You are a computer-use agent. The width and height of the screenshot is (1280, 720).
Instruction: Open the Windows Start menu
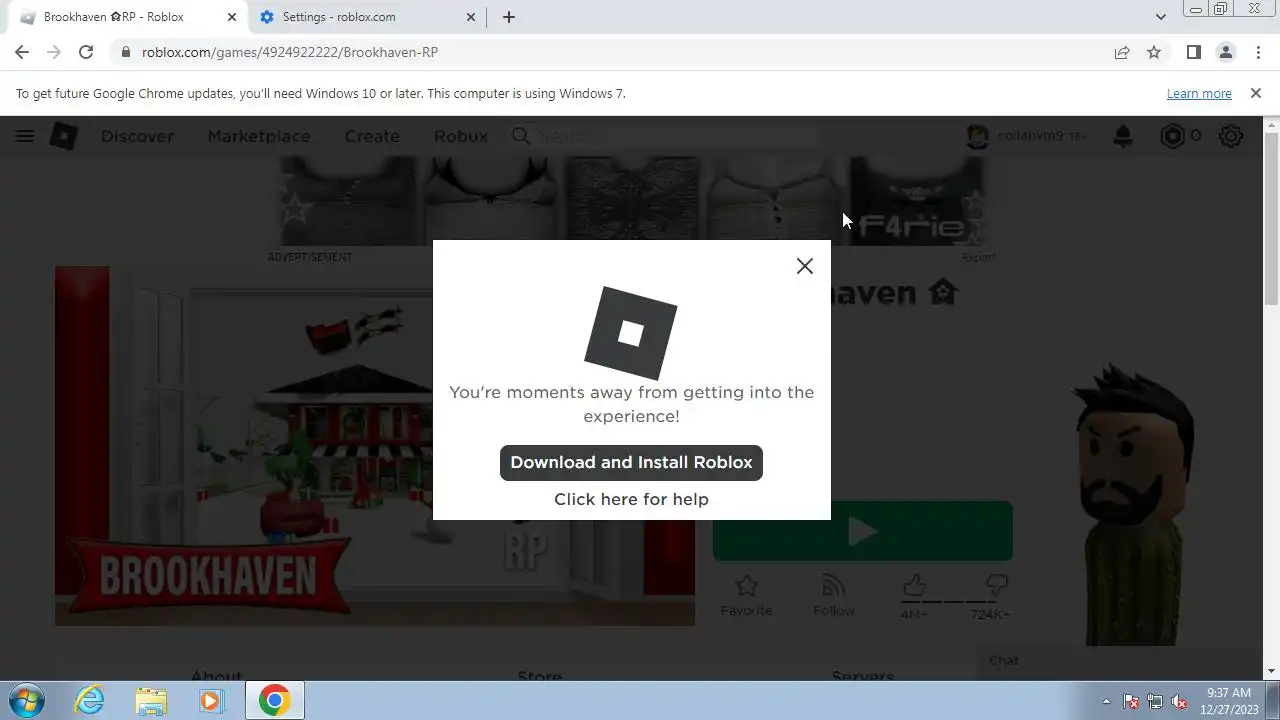coord(26,701)
